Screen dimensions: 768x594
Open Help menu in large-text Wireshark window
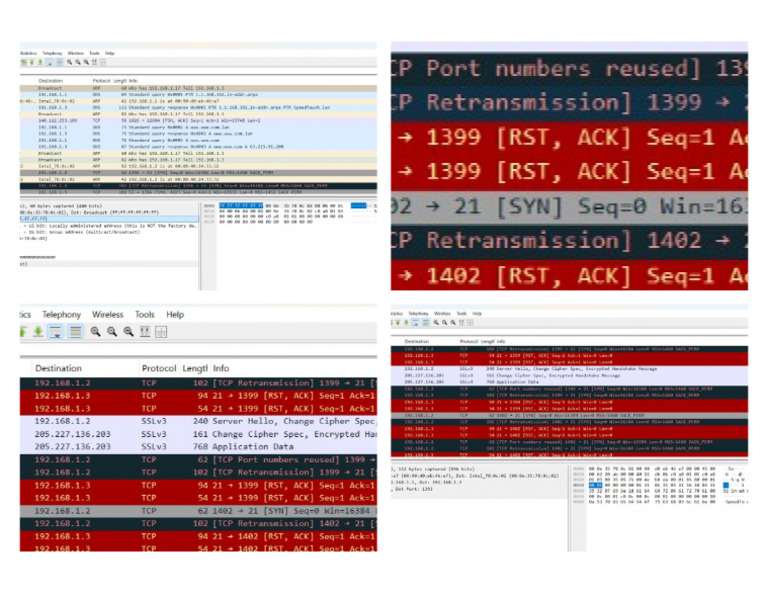[x=175, y=314]
